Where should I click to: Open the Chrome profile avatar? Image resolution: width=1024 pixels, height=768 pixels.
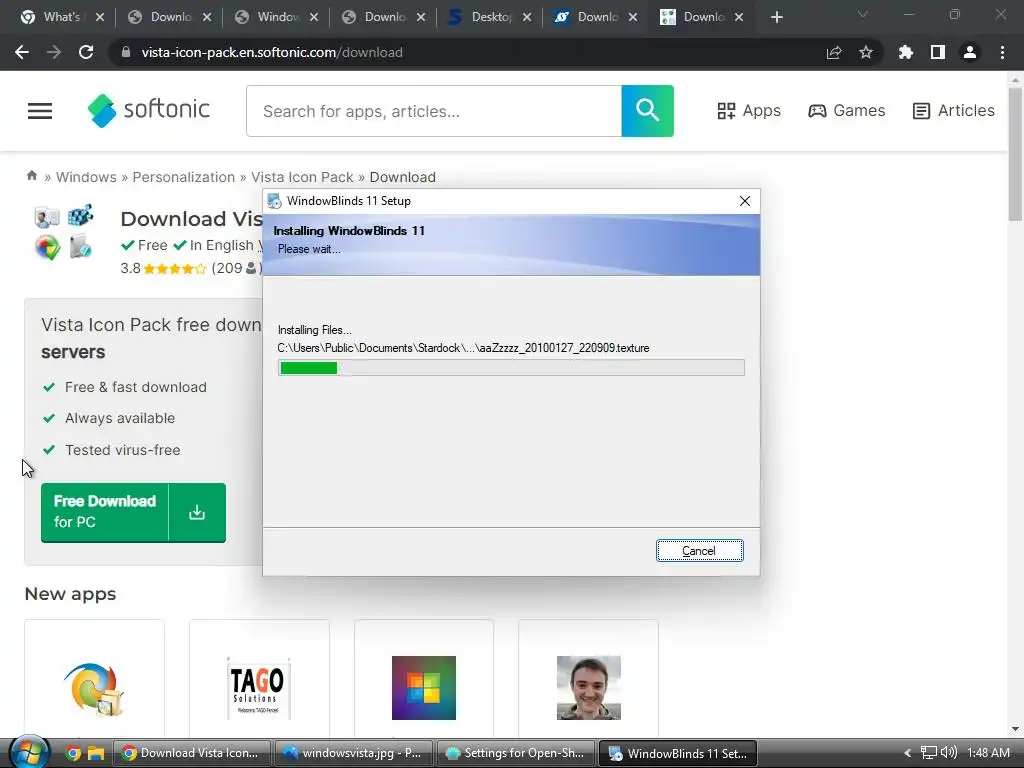coord(970,52)
